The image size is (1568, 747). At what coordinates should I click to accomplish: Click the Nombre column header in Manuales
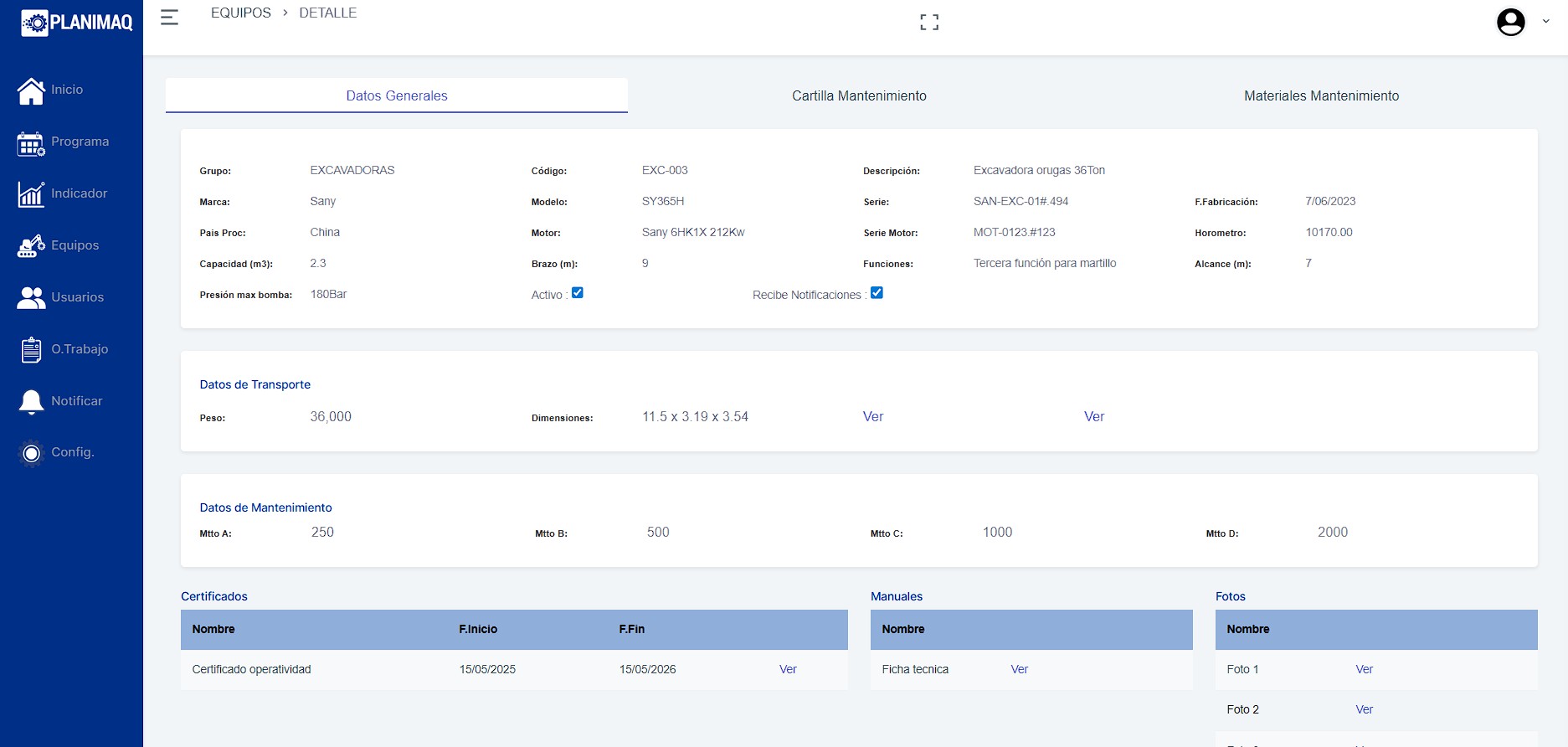903,629
